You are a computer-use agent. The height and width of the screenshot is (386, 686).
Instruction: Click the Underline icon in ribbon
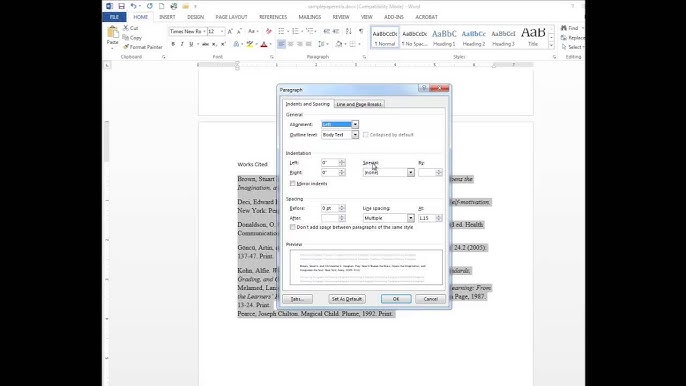click(x=191, y=44)
